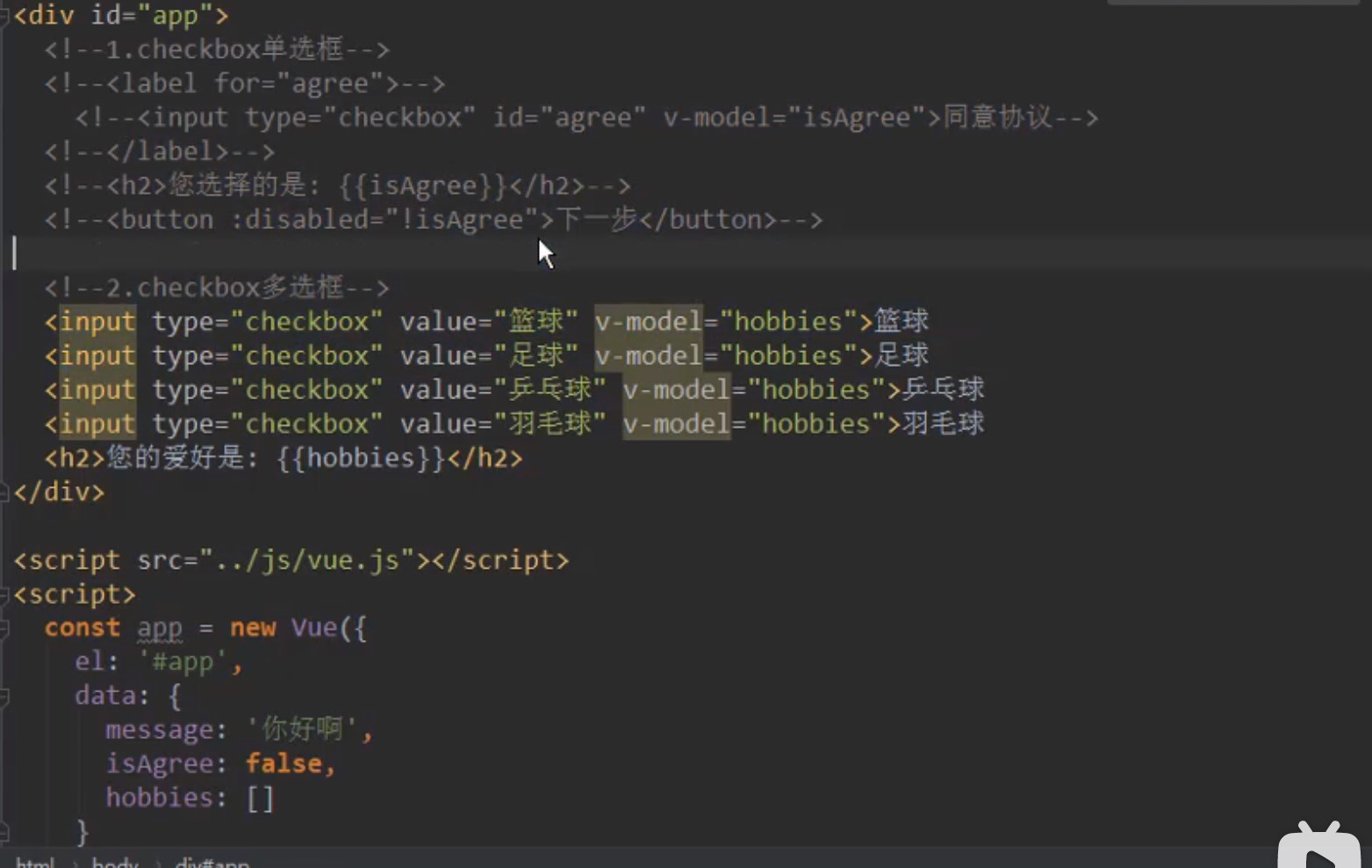The image size is (1372, 868).
Task: Click trailing 足球 label text after tag
Action: tap(901, 356)
